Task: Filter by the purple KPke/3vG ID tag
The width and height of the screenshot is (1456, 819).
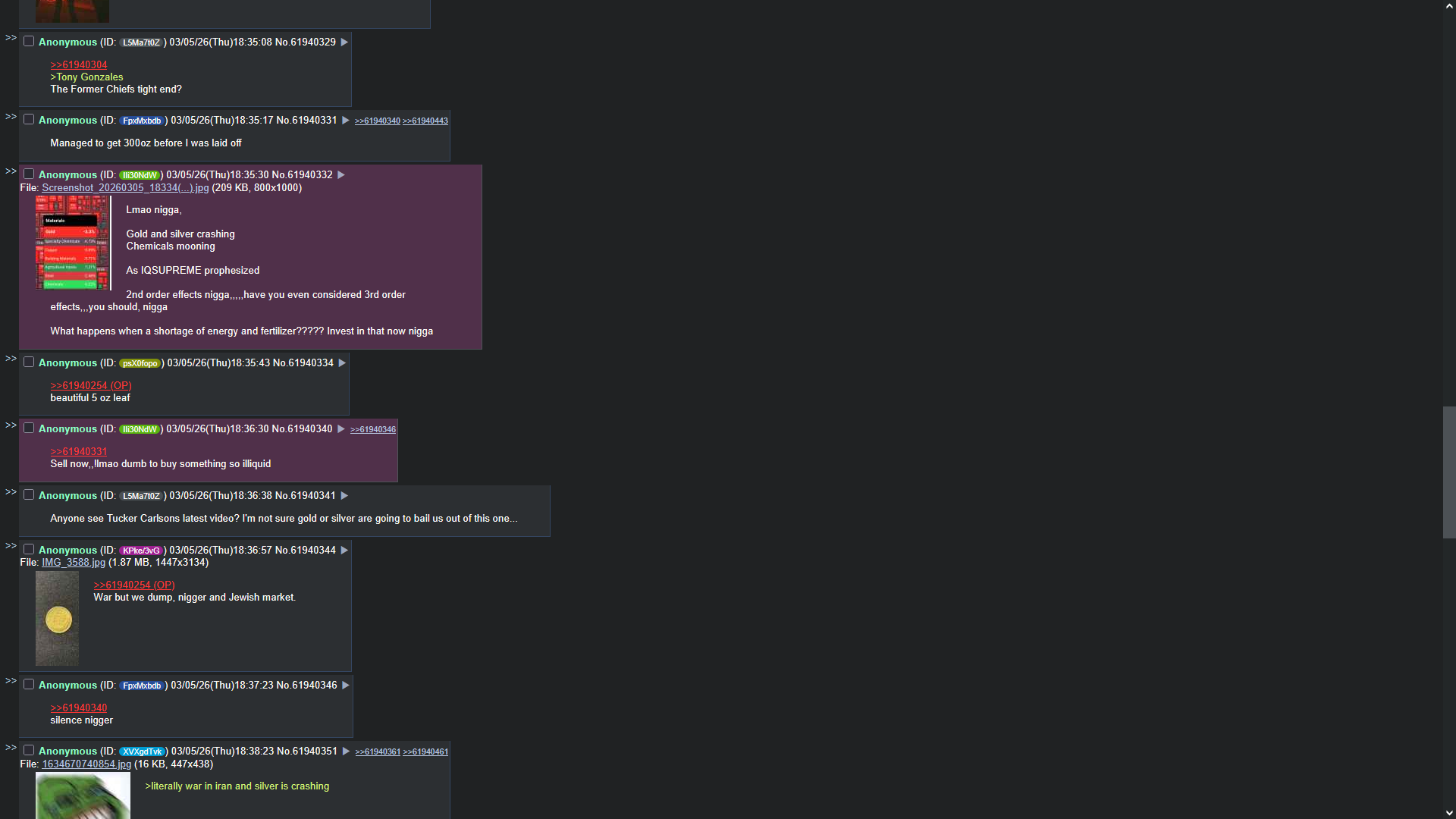Action: (x=142, y=551)
